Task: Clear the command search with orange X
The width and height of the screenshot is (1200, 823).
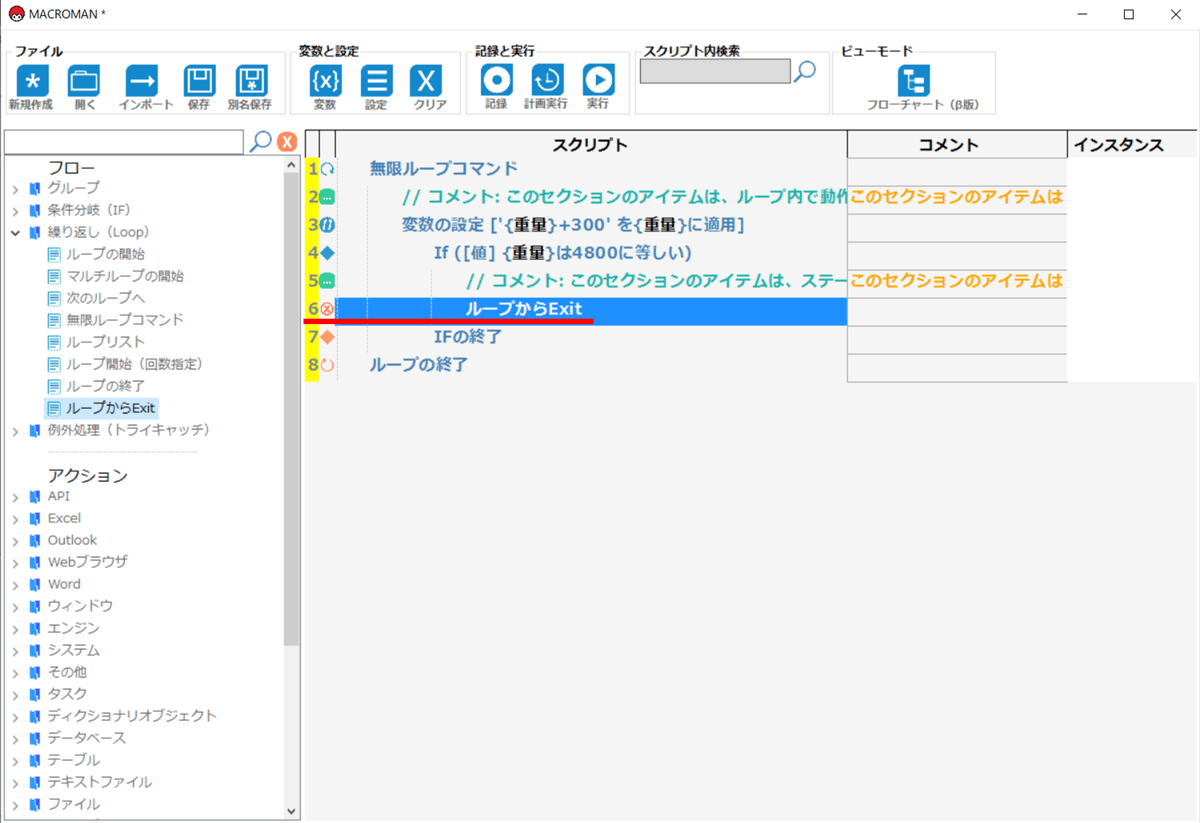Action: coord(286,142)
